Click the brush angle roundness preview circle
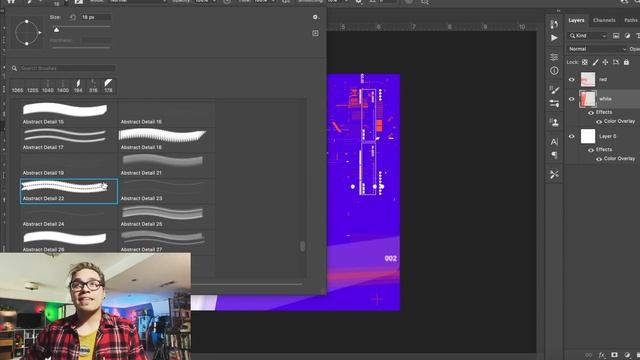This screenshot has width=640, height=360. coord(27,32)
